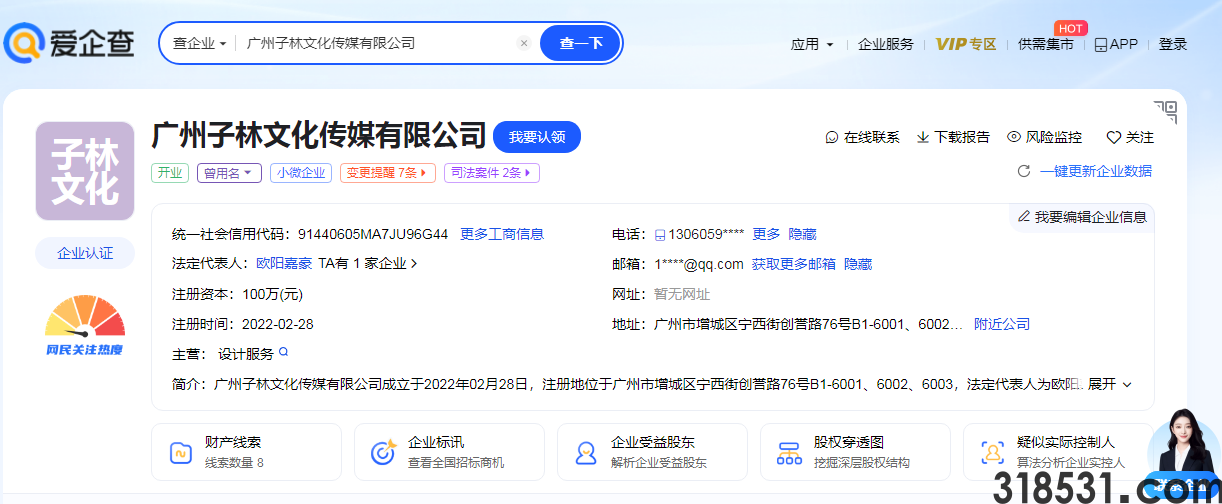
Task: Click the 小微企业 tag
Action: pos(301,173)
